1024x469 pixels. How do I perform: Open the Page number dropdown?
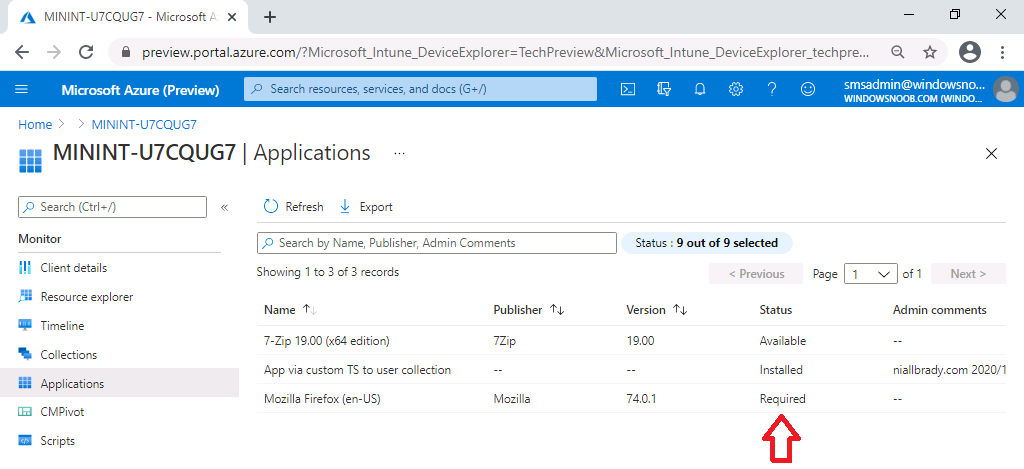(871, 274)
